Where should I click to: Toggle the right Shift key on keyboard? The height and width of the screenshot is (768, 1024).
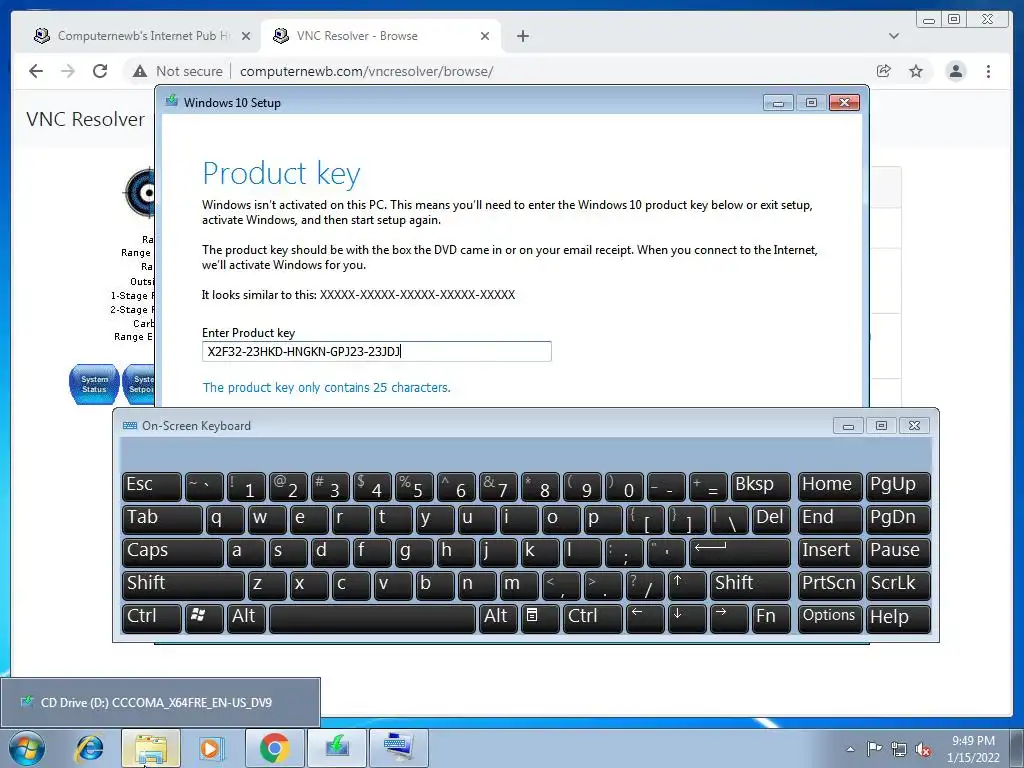pos(750,584)
